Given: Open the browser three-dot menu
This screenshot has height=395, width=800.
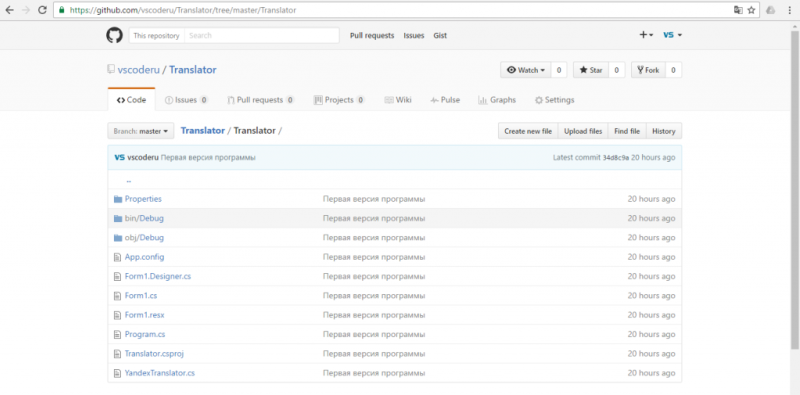Looking at the screenshot, I should [x=789, y=10].
